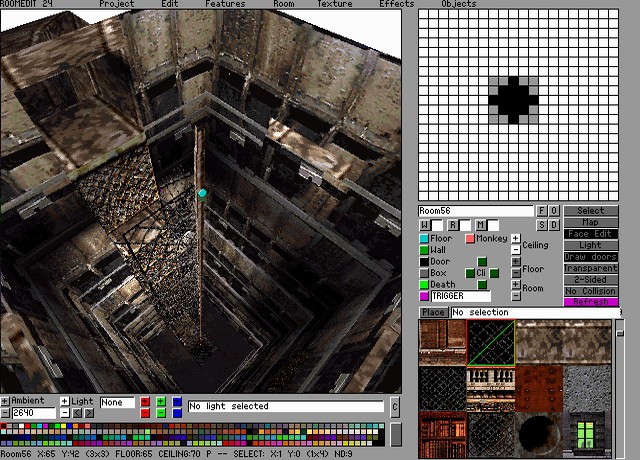The image size is (640, 460).
Task: Toggle the W room flag
Action: [424, 225]
